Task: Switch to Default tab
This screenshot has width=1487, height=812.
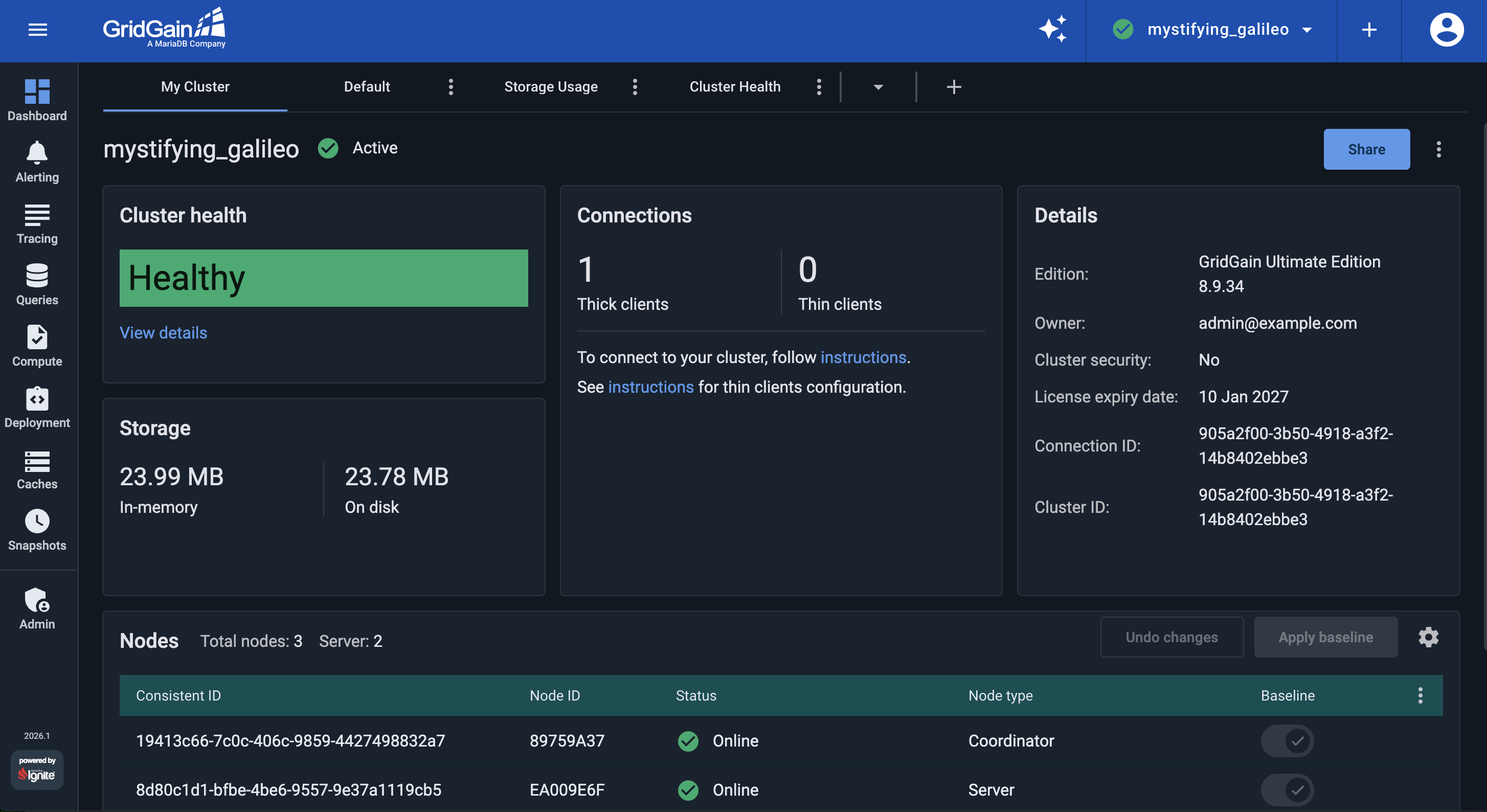Action: [x=367, y=86]
